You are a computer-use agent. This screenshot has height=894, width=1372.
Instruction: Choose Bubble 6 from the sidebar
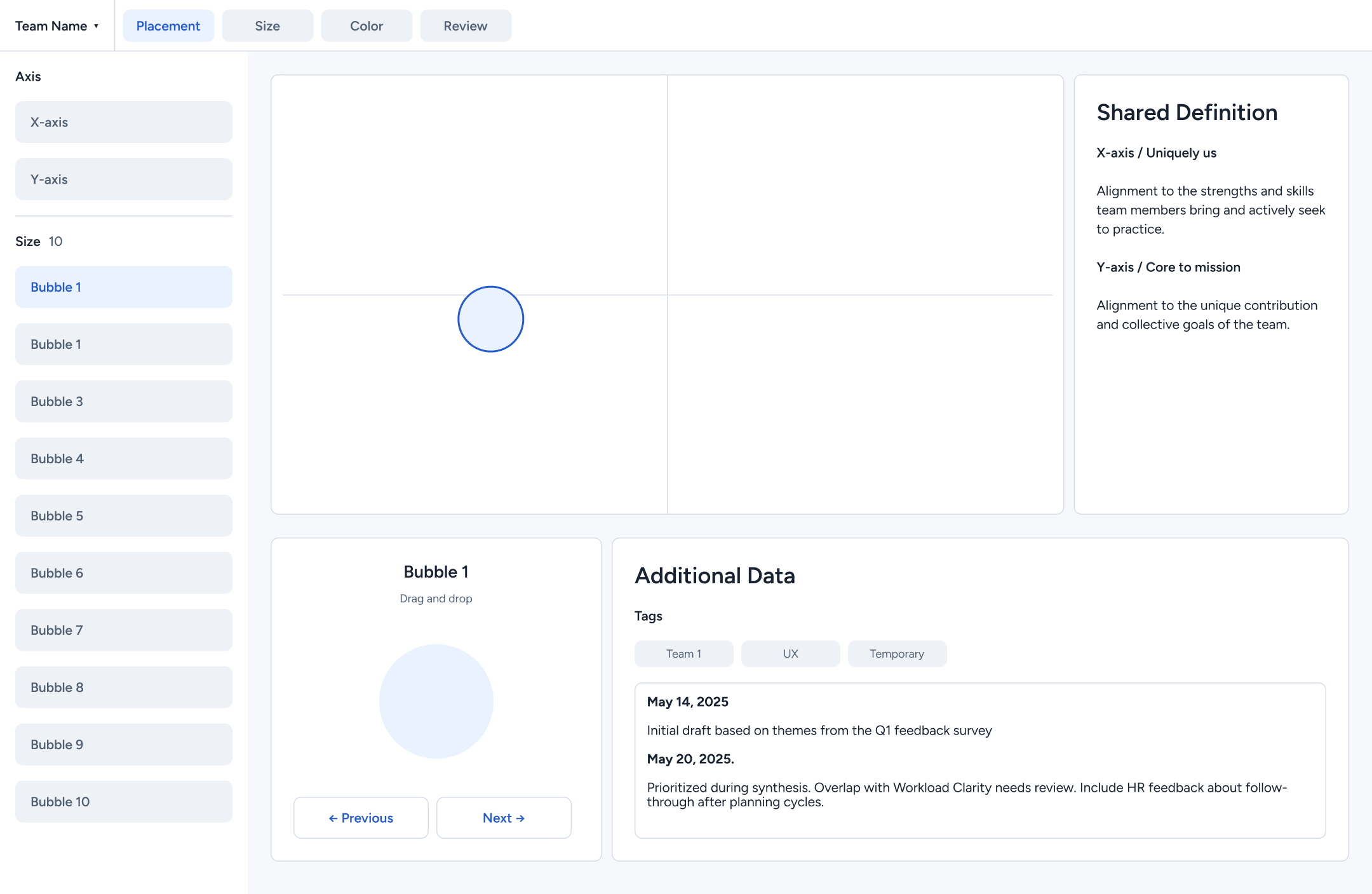coord(124,573)
